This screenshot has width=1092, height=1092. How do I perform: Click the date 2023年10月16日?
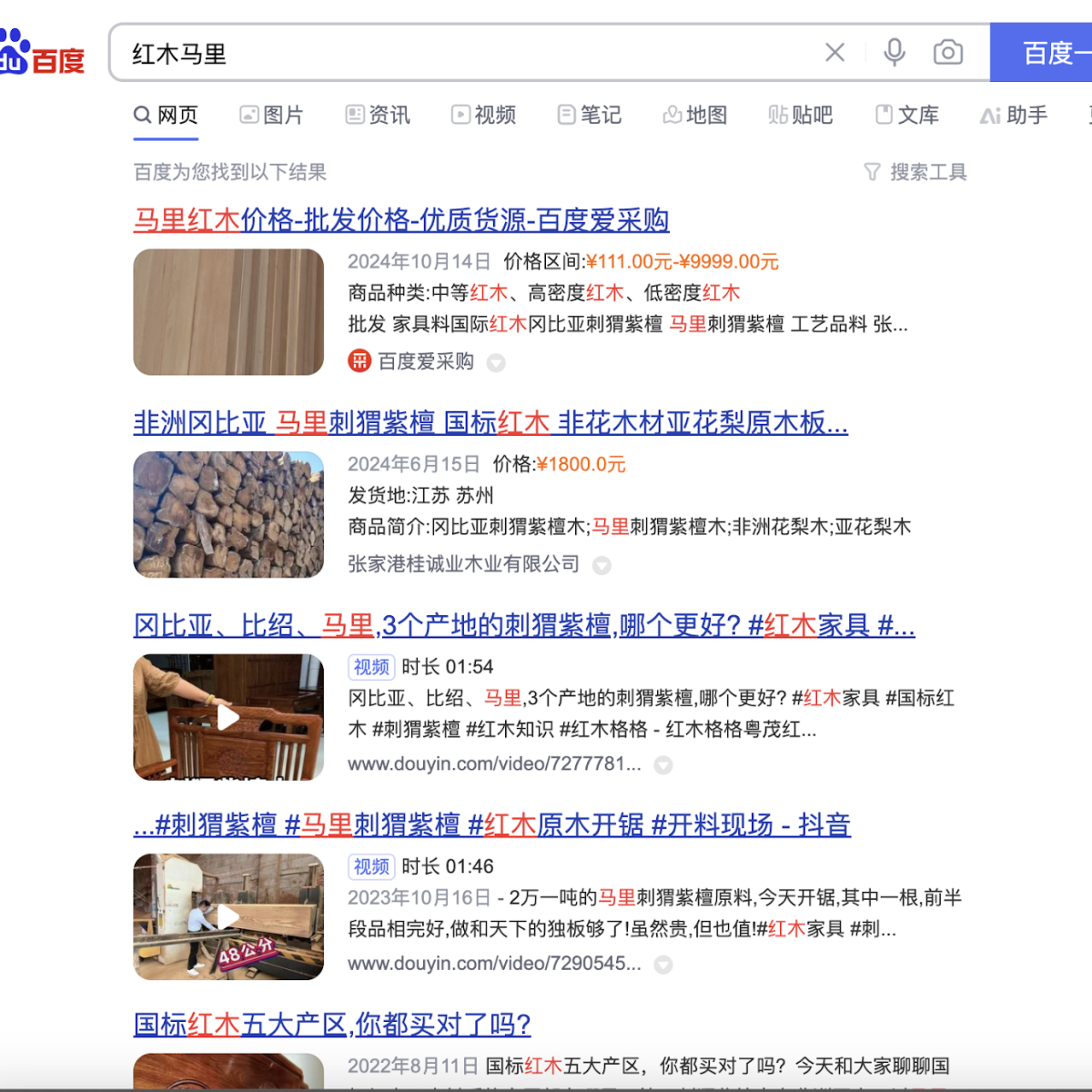click(x=419, y=898)
